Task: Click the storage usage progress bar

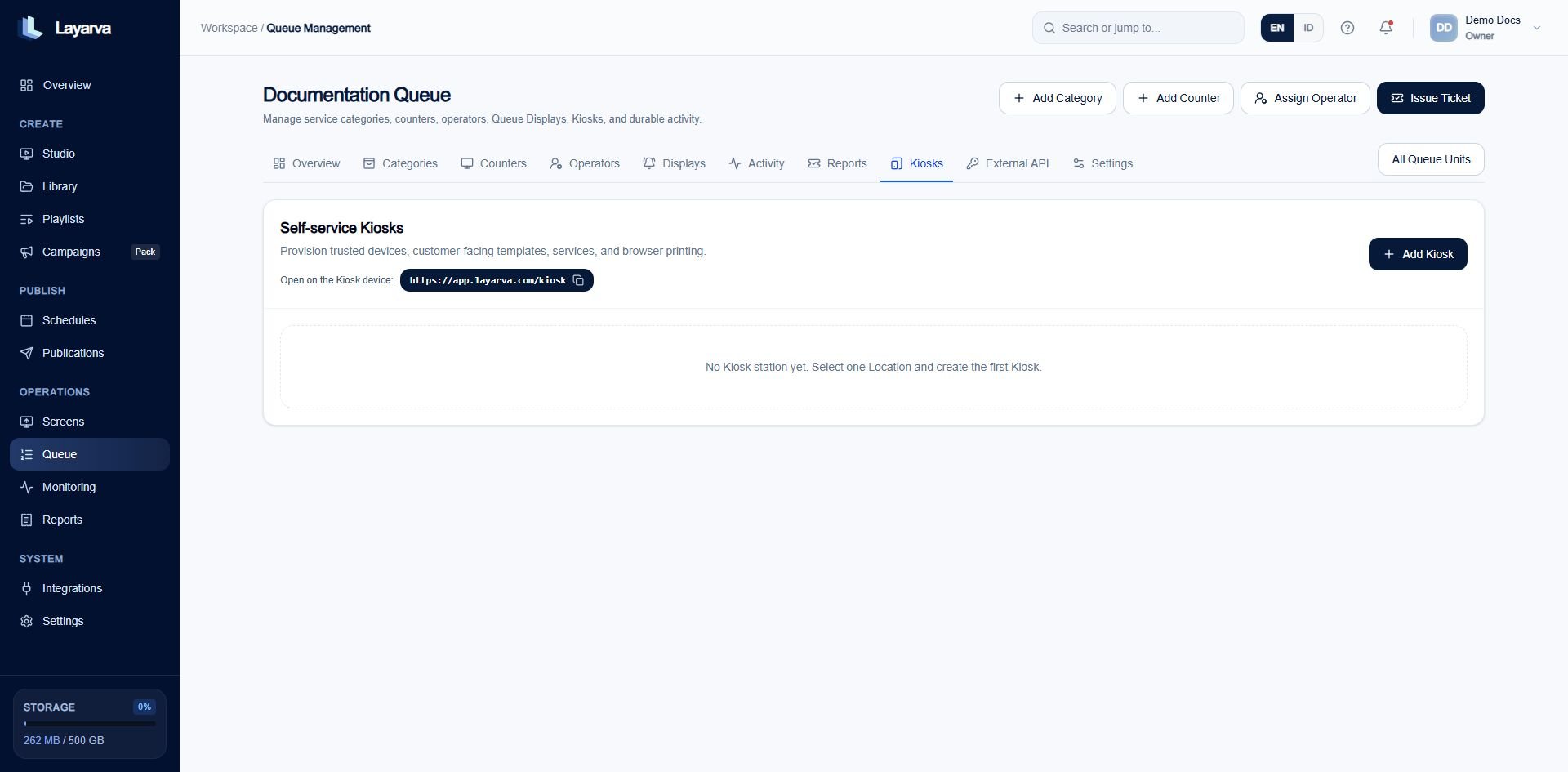Action: coord(90,724)
